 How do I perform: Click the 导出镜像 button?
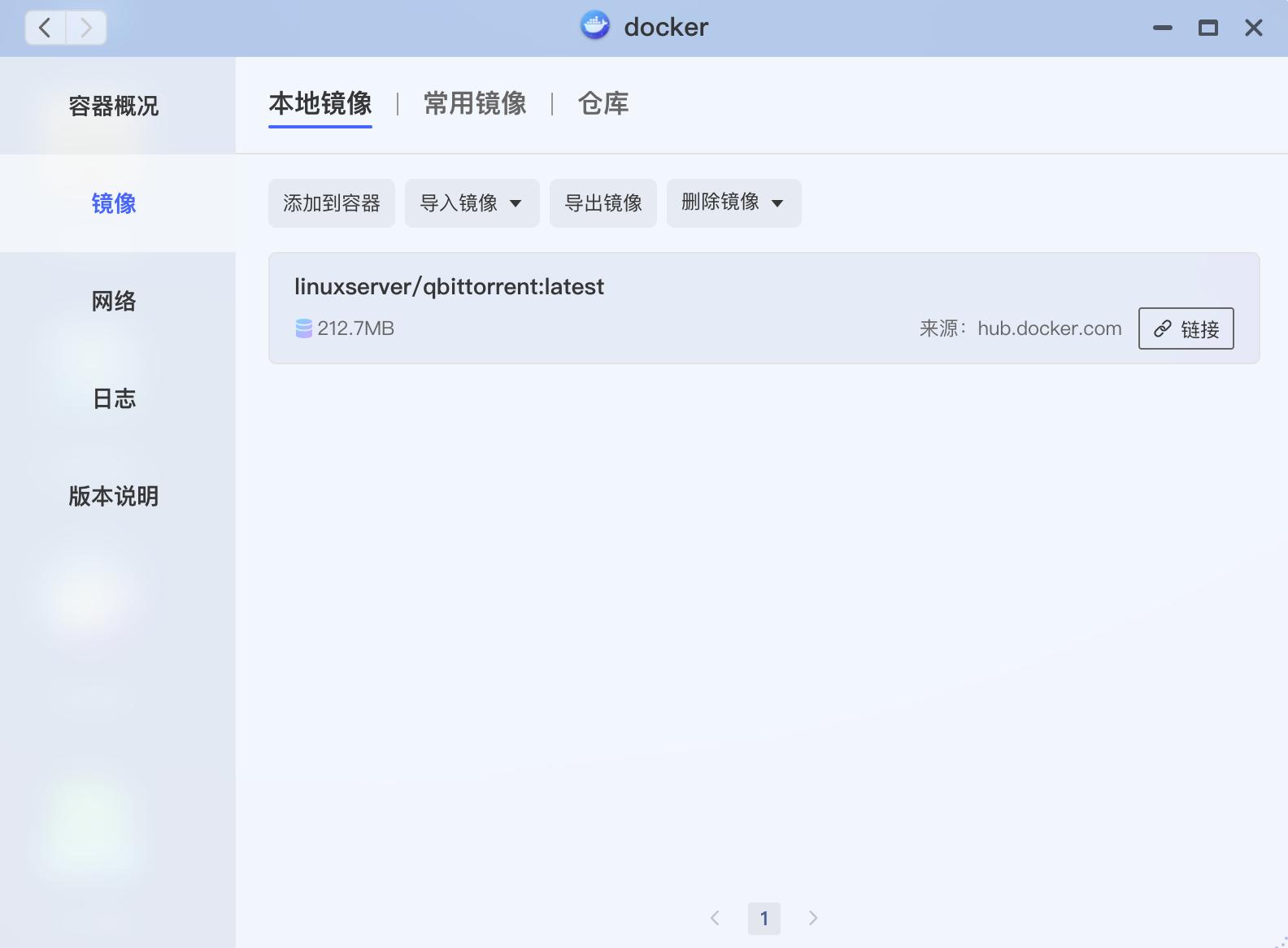pos(603,203)
